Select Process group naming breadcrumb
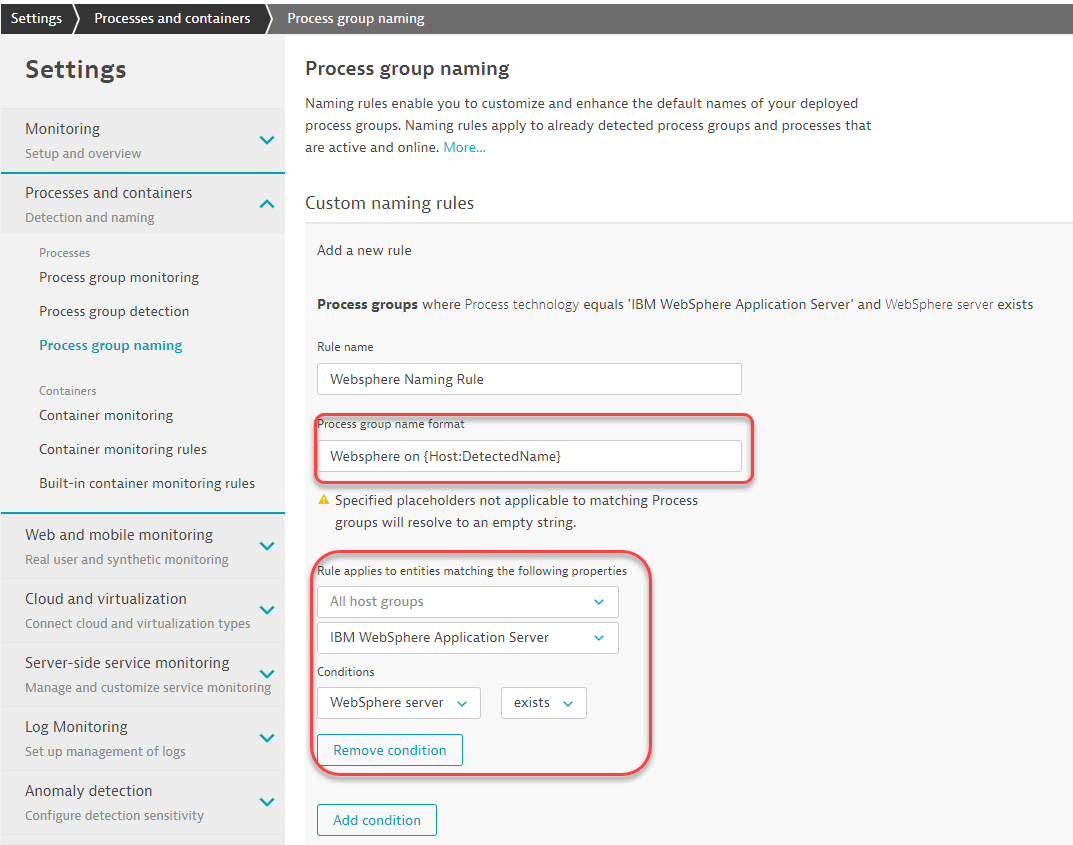Viewport: 1073px width, 845px height. [356, 18]
